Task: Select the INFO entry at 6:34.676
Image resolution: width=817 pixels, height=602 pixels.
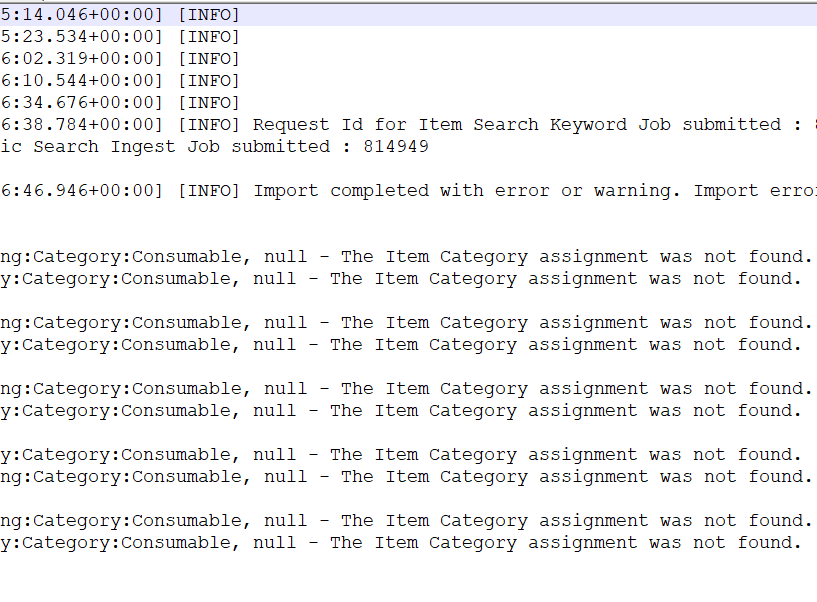Action: tap(120, 102)
